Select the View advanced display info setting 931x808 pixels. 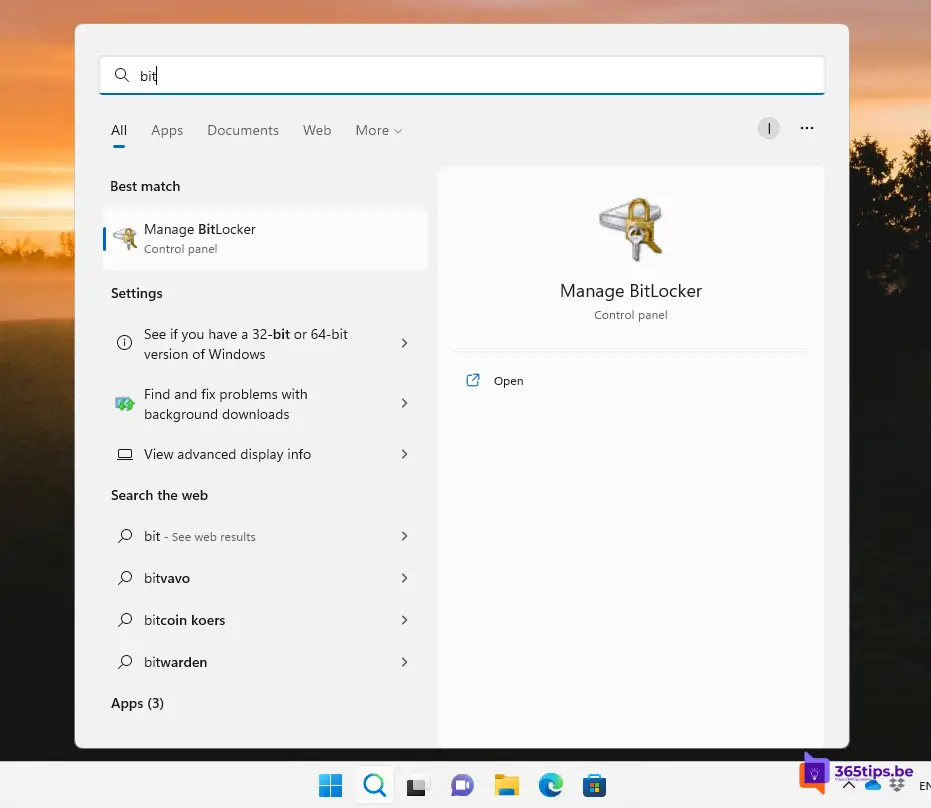pyautogui.click(x=227, y=454)
